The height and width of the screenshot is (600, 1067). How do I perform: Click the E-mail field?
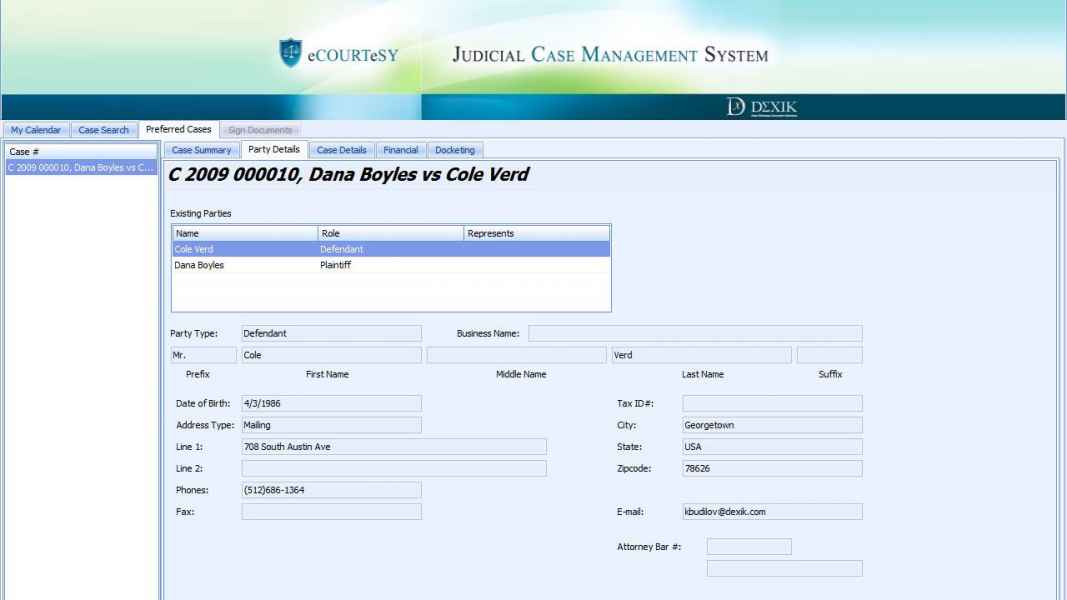coord(772,512)
